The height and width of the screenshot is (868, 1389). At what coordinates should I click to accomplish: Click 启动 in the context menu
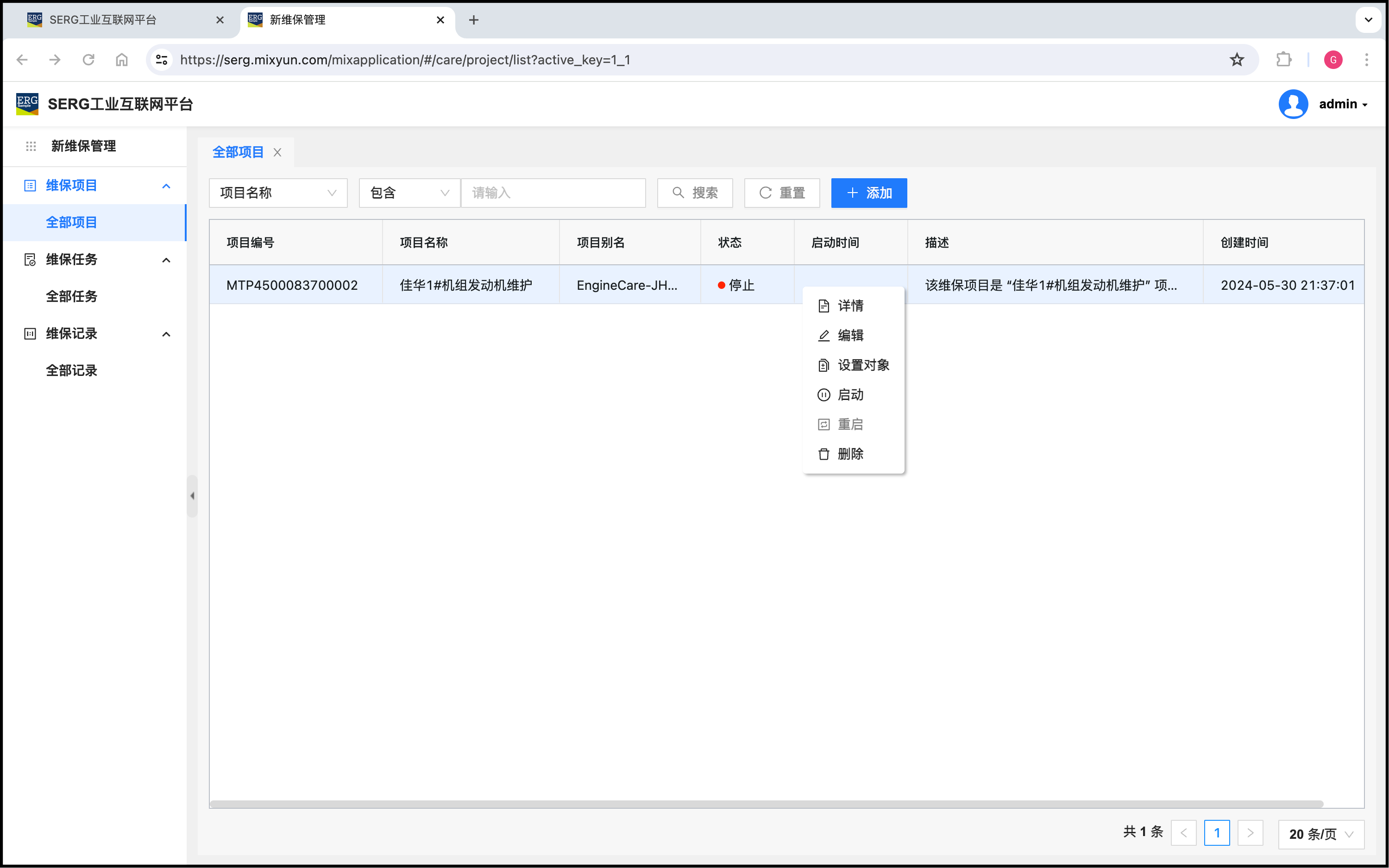pyautogui.click(x=850, y=395)
